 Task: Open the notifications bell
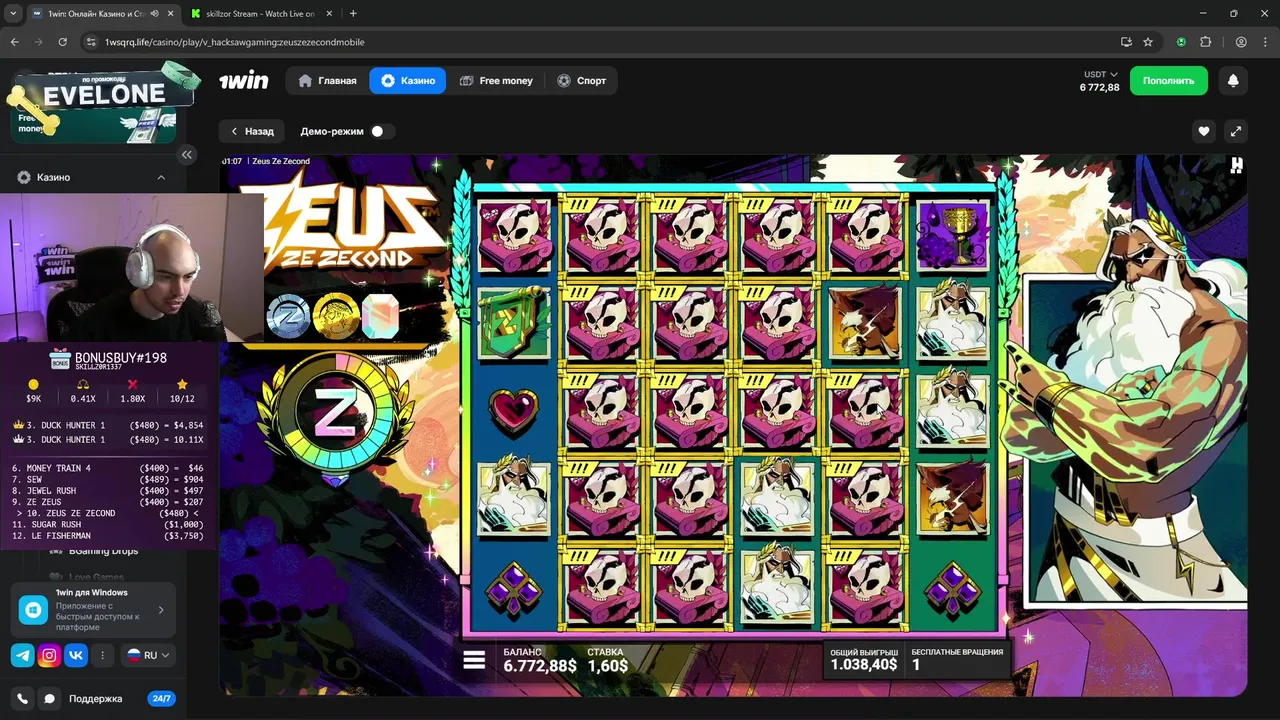coord(1233,81)
